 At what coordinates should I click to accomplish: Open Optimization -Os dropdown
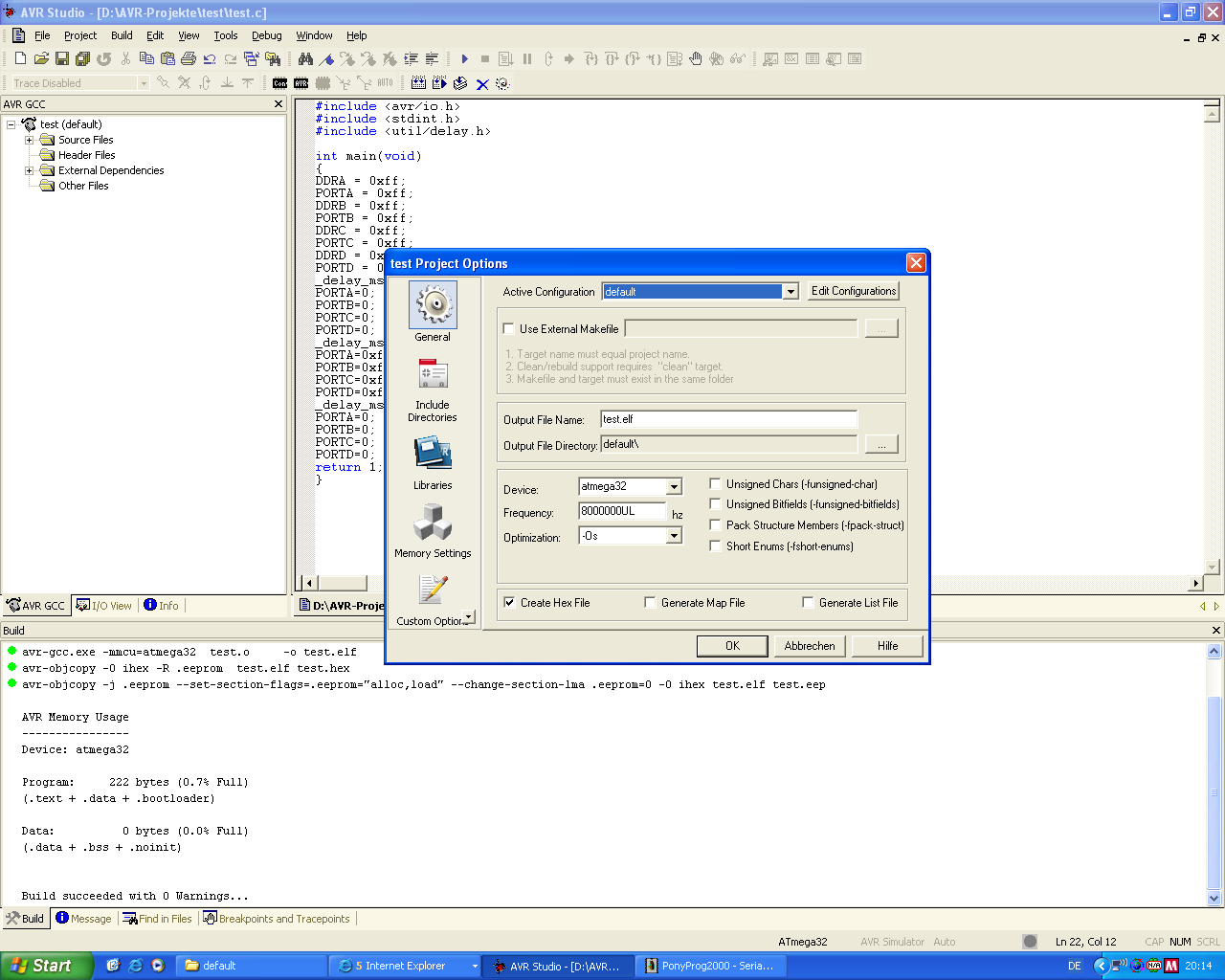674,536
